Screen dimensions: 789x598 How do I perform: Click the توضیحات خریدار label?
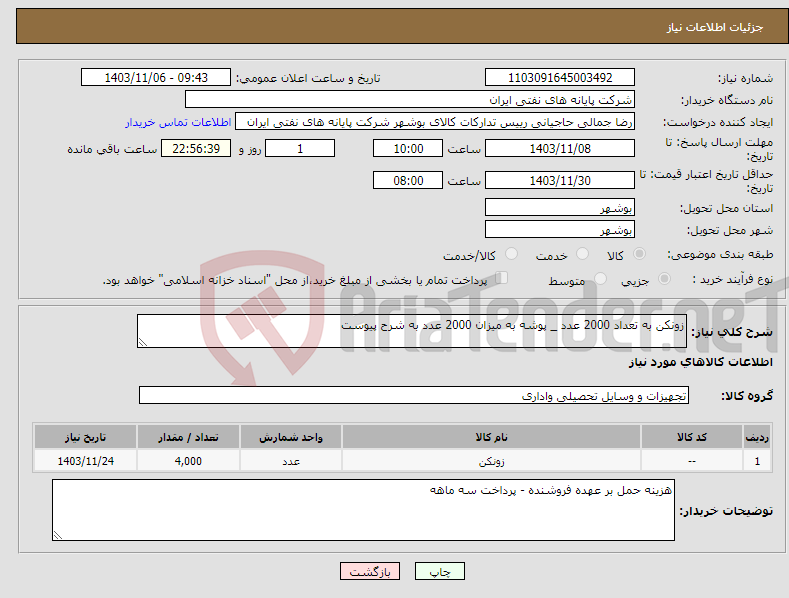point(726,511)
